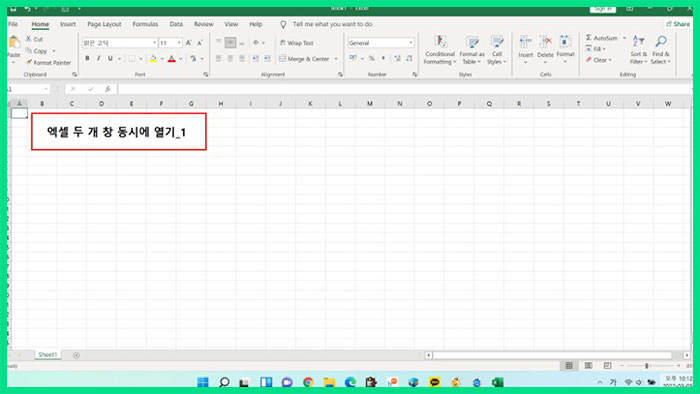Toggle Align Left for cell text

click(x=218, y=58)
